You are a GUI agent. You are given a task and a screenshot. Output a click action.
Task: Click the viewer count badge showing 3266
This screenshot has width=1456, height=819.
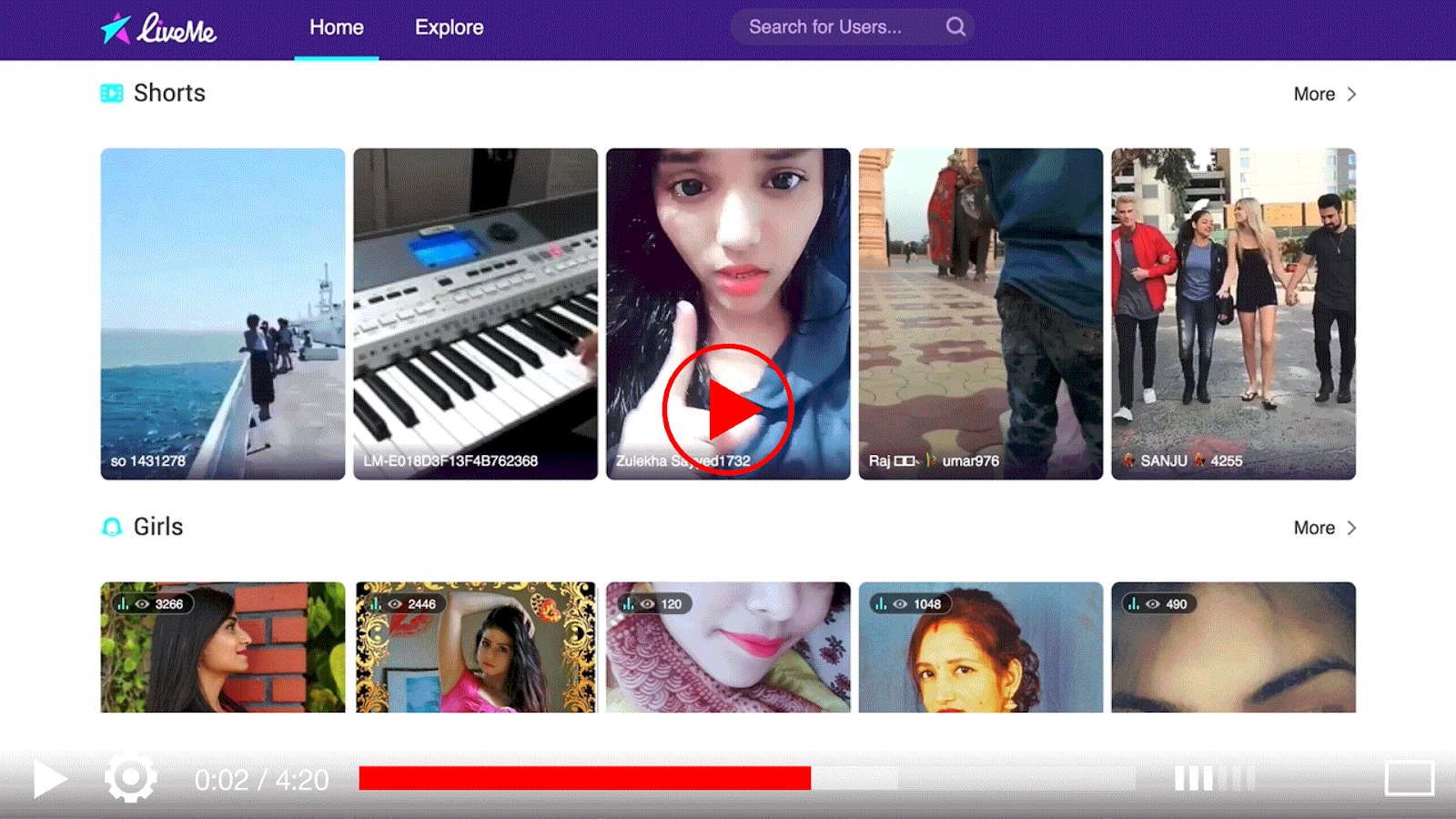[151, 604]
